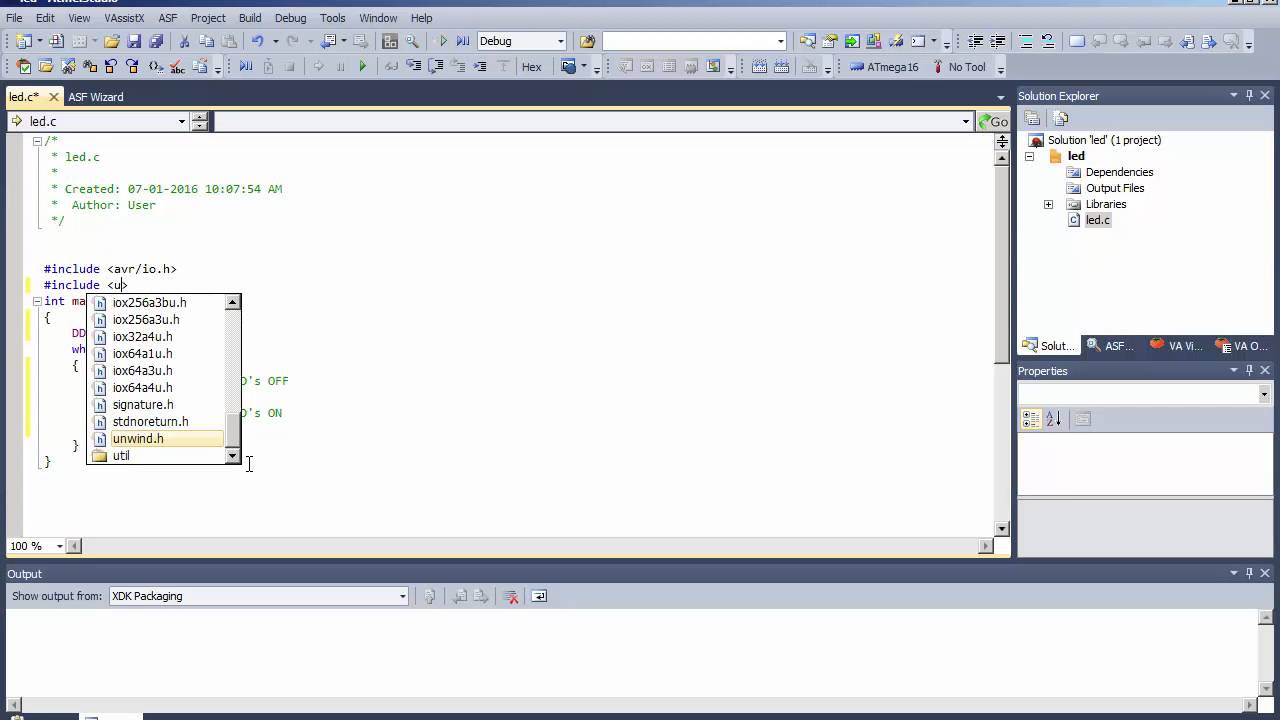Toggle Hex display button
This screenshot has width=1280, height=720.
[x=532, y=67]
